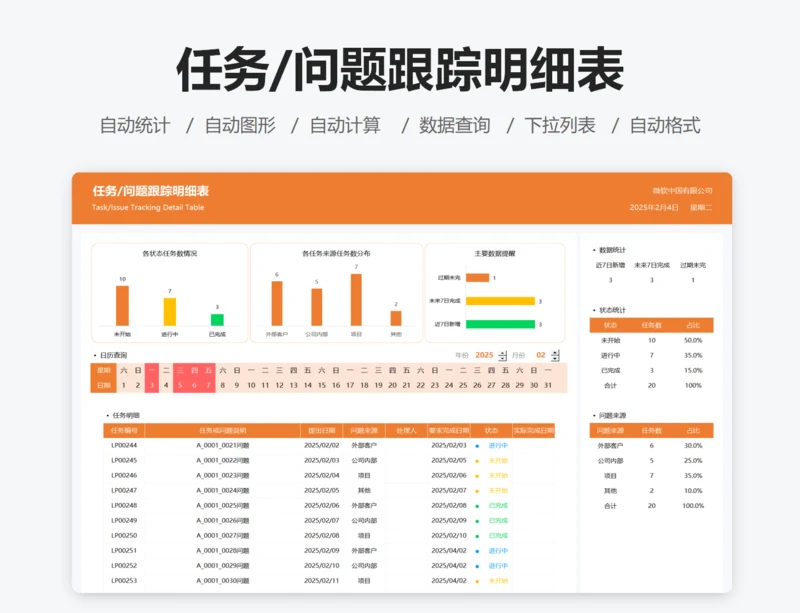
Task: Select description A_0001_0027问题
Action: click(x=223, y=536)
